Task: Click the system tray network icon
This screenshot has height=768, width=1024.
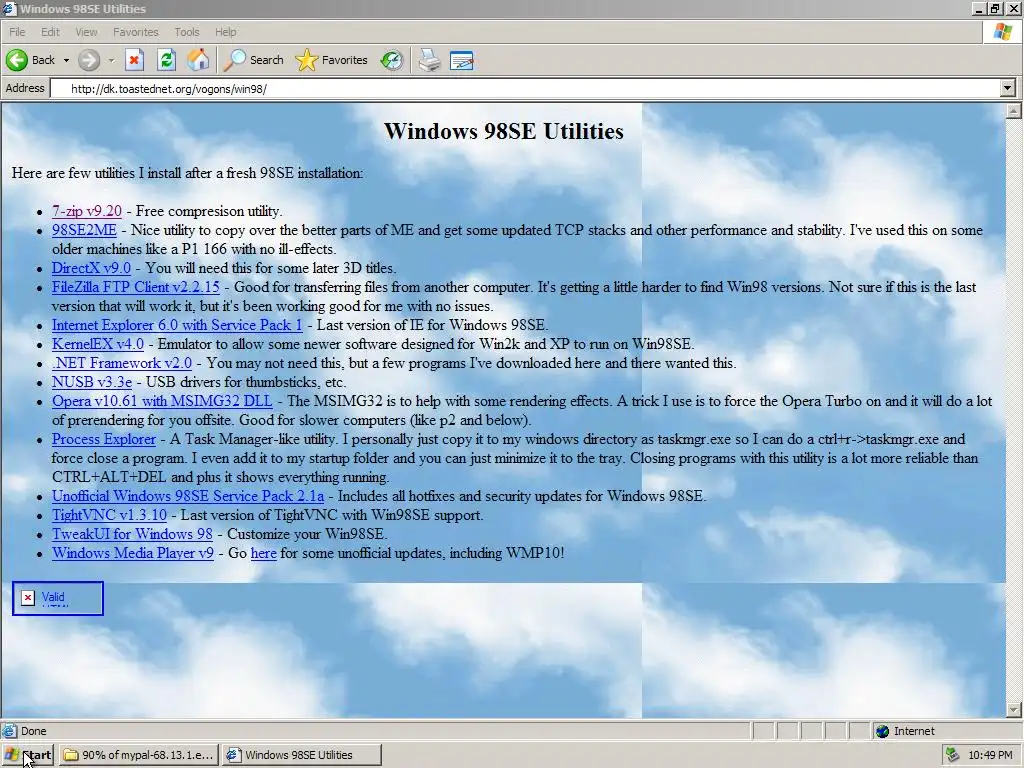Action: [x=953, y=755]
